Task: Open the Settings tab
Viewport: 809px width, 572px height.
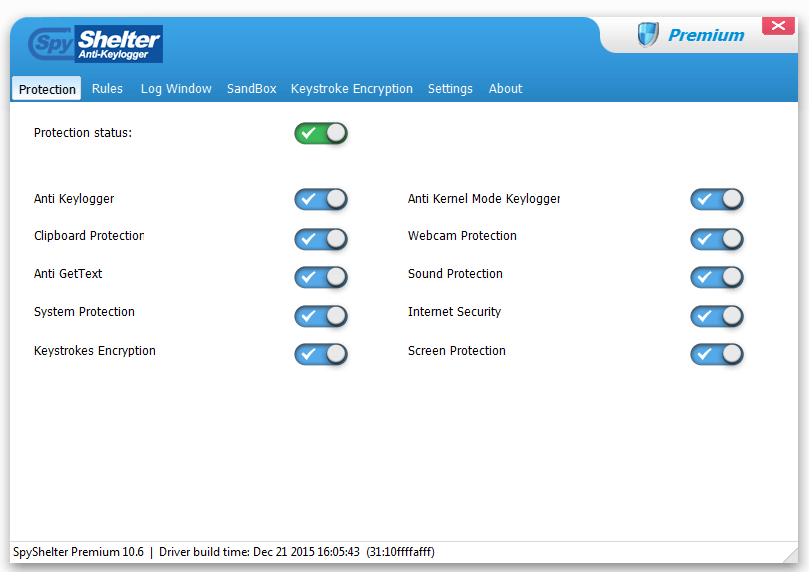Action: tap(450, 89)
